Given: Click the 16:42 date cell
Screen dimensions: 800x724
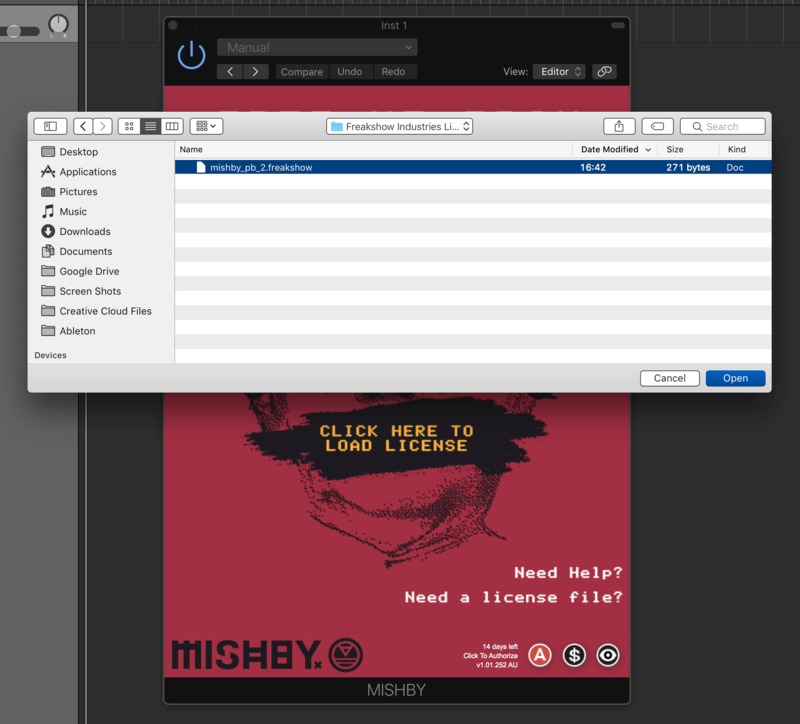Looking at the screenshot, I should (593, 167).
